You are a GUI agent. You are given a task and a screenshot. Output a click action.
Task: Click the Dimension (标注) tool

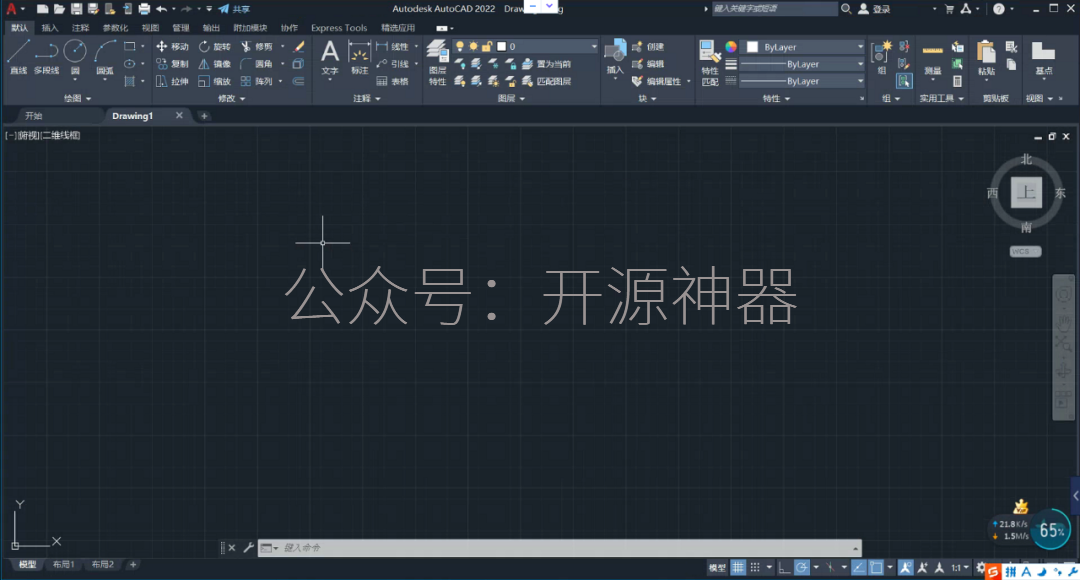click(359, 56)
